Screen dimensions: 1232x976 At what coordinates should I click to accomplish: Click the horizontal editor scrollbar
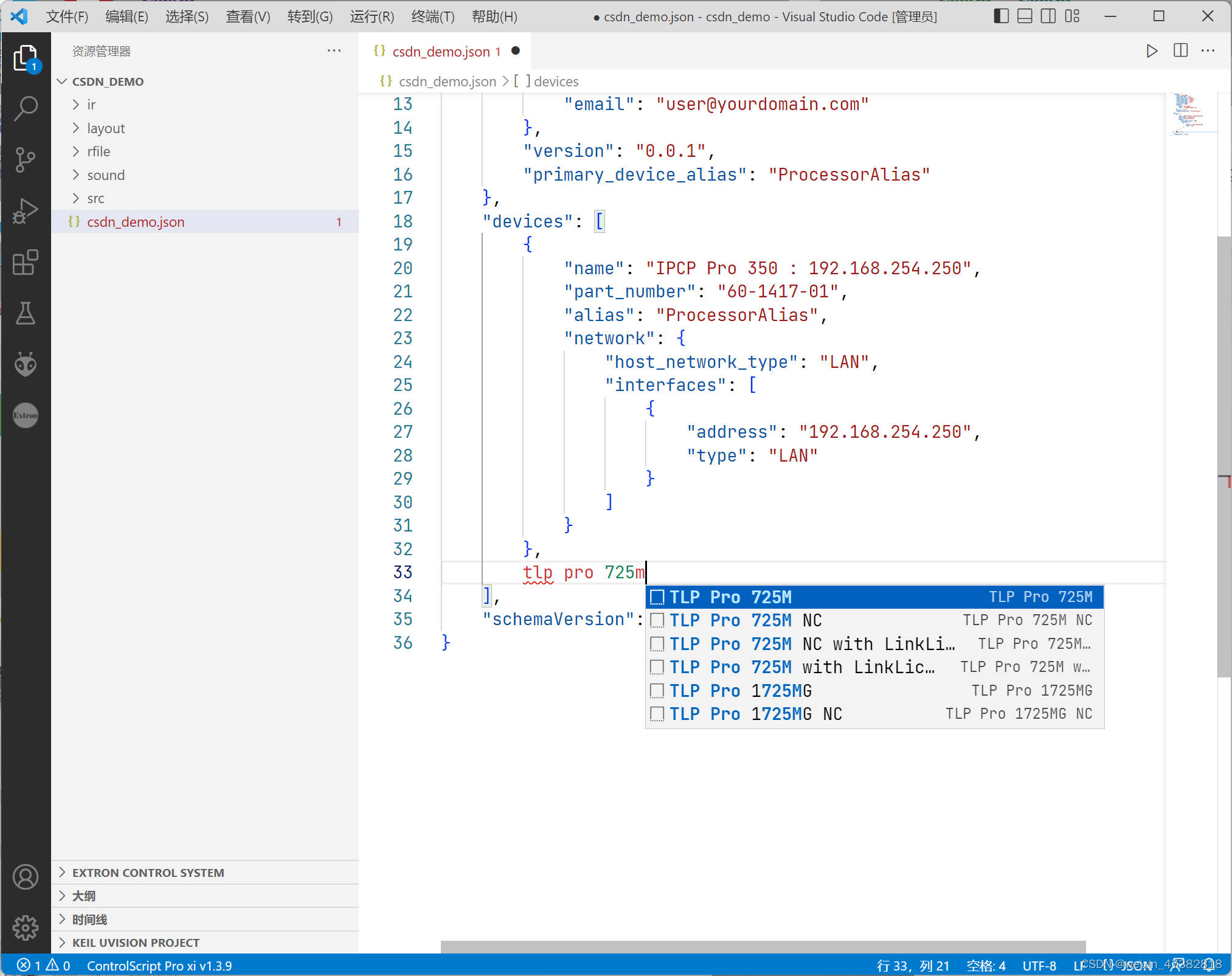click(763, 946)
